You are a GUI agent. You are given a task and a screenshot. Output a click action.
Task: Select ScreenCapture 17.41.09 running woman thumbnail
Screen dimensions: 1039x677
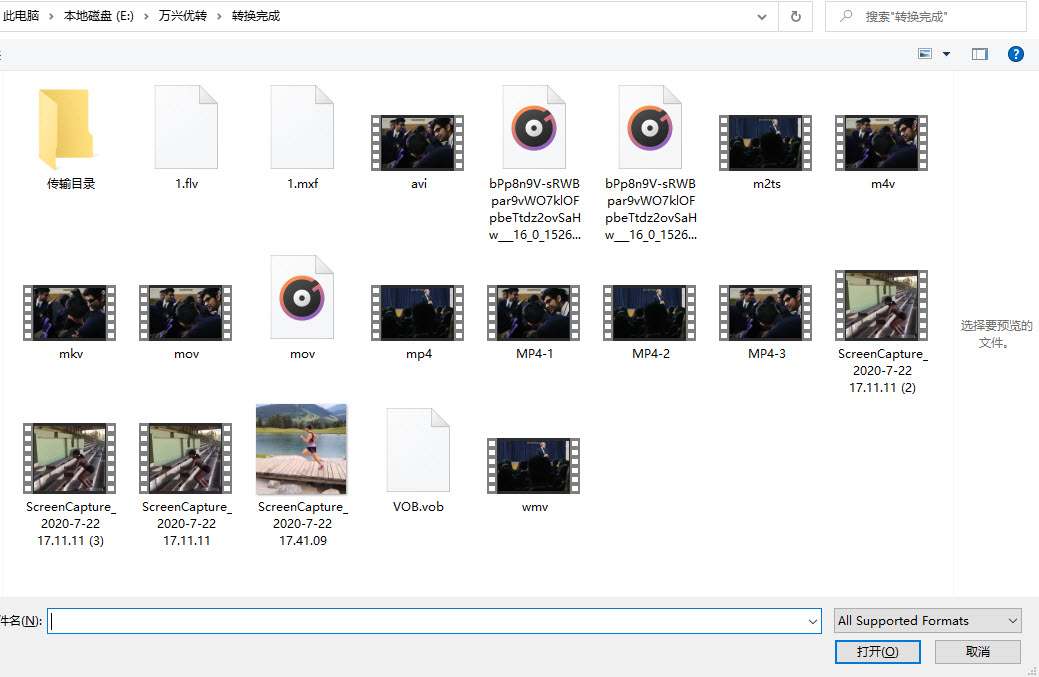point(302,449)
